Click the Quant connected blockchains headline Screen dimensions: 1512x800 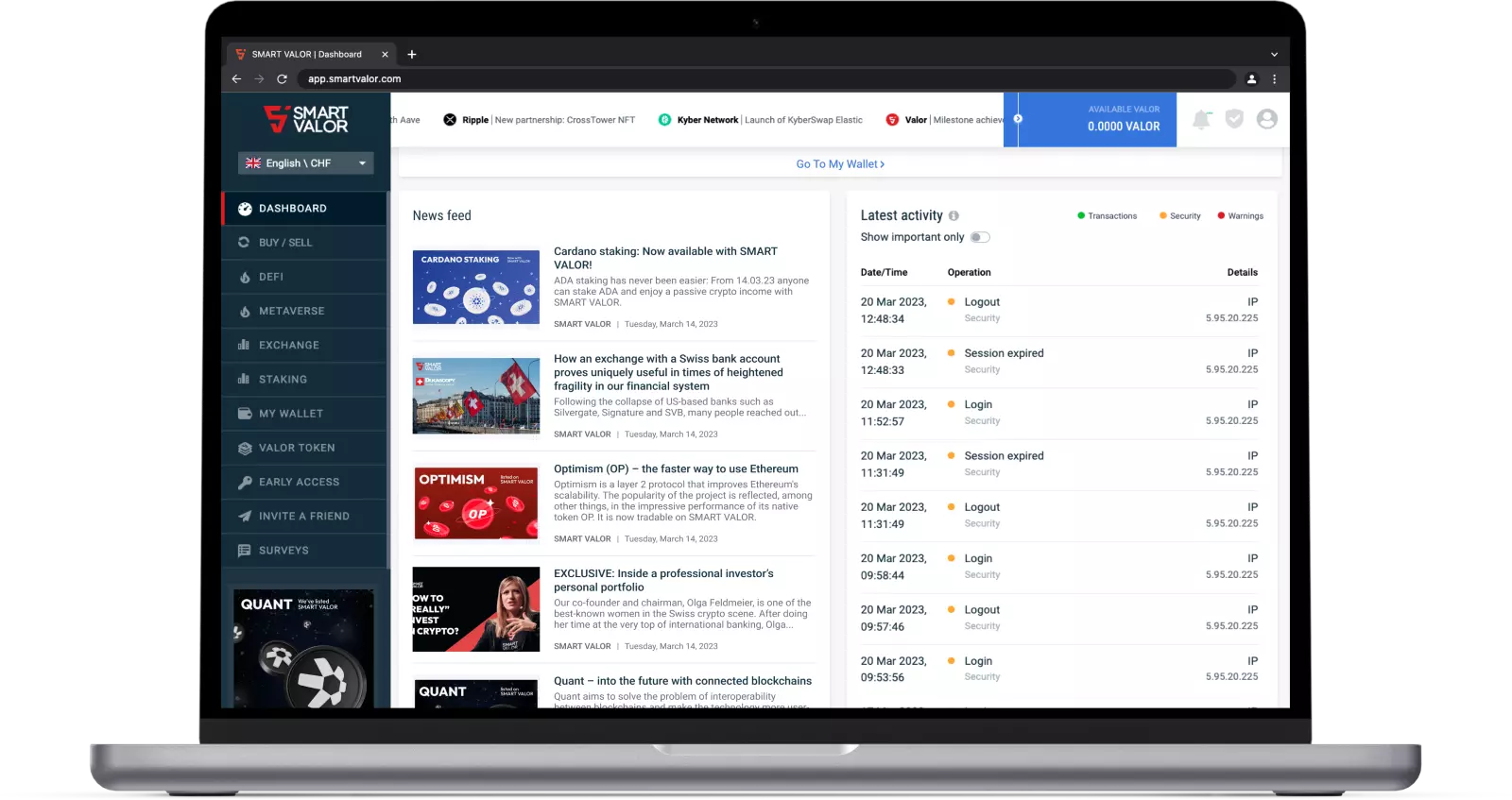click(x=682, y=681)
